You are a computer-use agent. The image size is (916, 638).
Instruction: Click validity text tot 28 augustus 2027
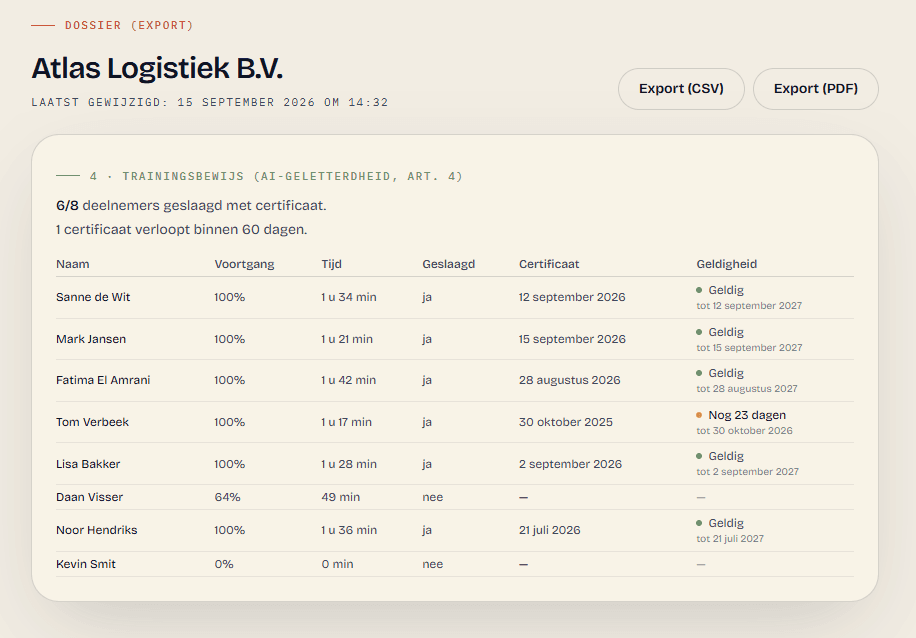click(x=747, y=389)
